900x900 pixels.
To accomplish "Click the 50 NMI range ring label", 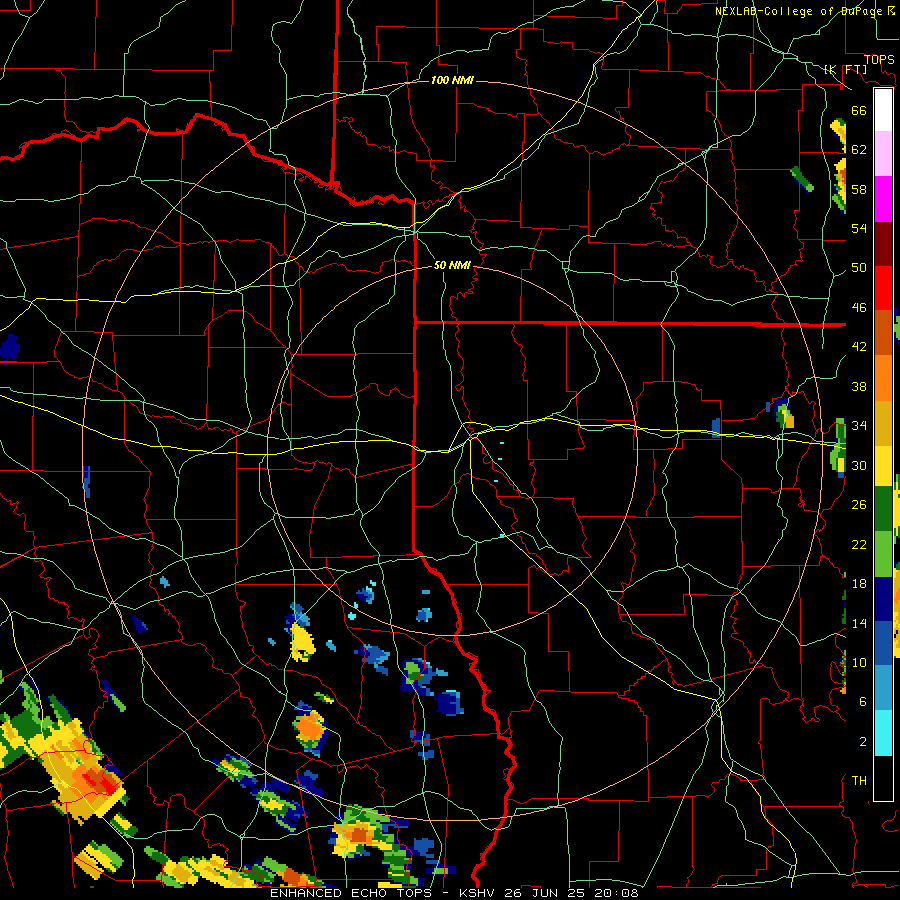I will (452, 265).
